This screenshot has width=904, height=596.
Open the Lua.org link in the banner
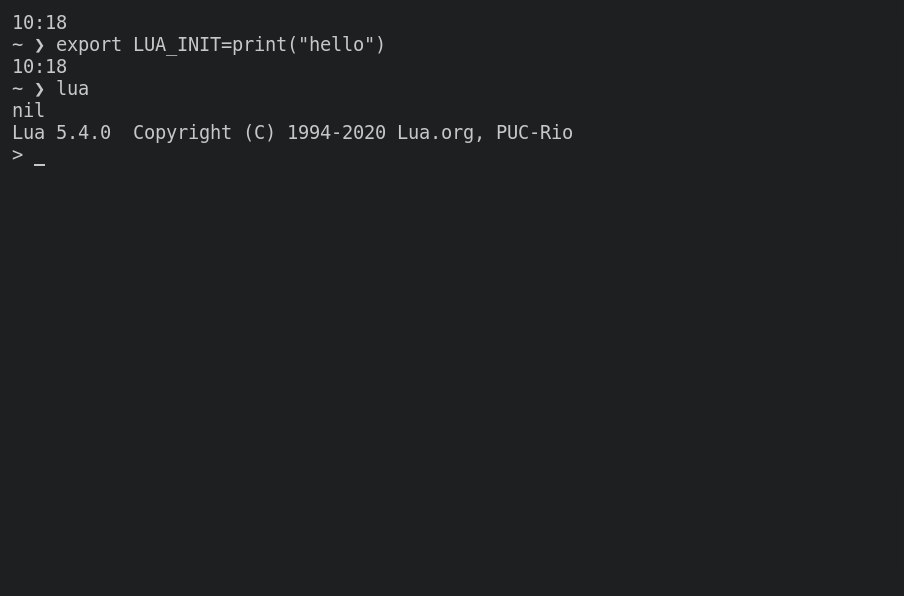(435, 133)
